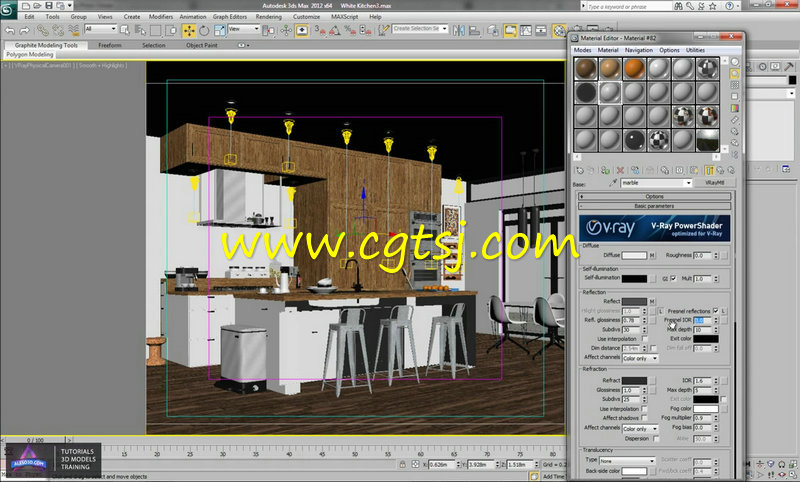The height and width of the screenshot is (482, 800).
Task: Toggle the Percent Snap icon
Action: coord(350,31)
